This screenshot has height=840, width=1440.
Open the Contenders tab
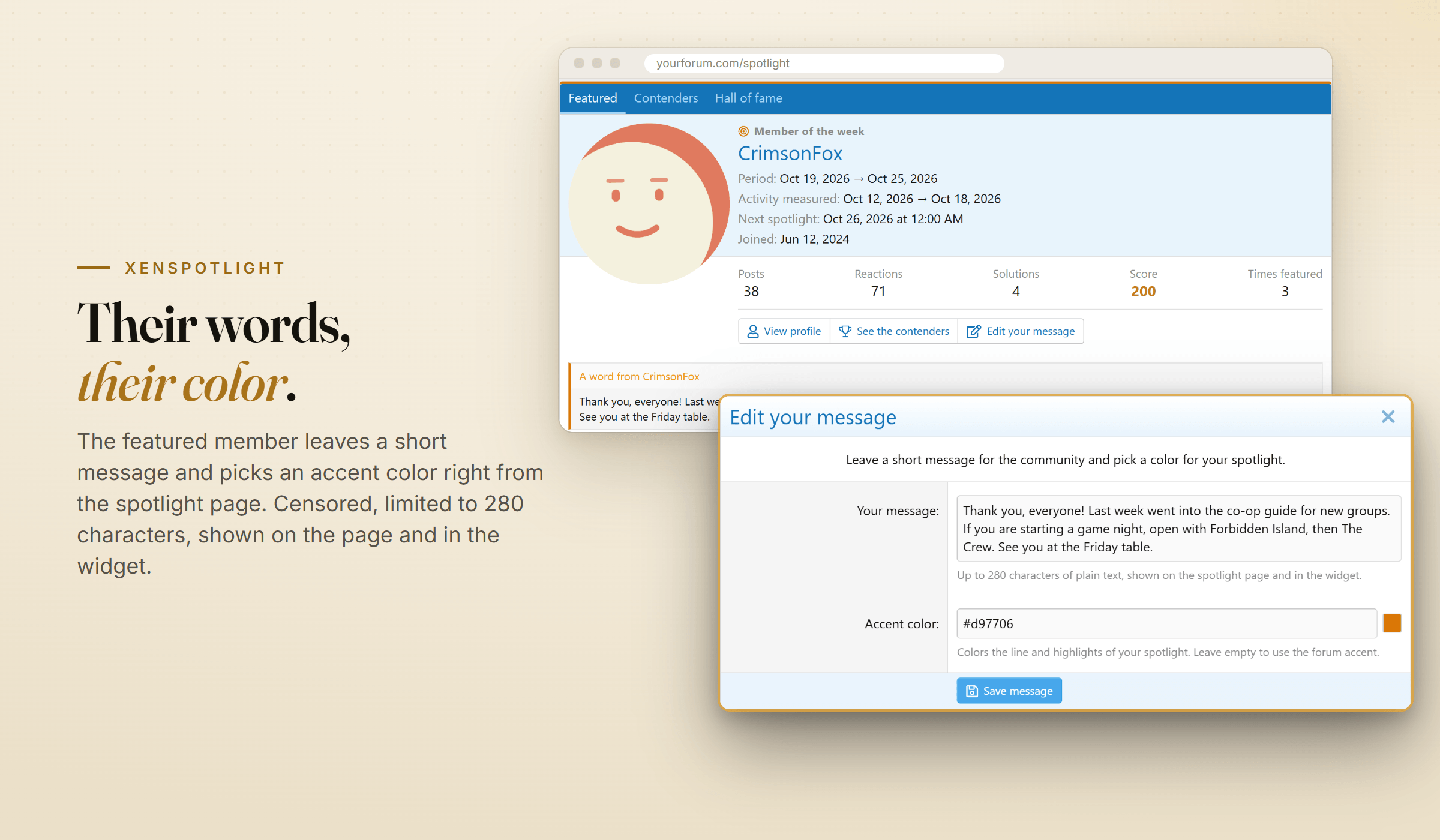click(666, 98)
